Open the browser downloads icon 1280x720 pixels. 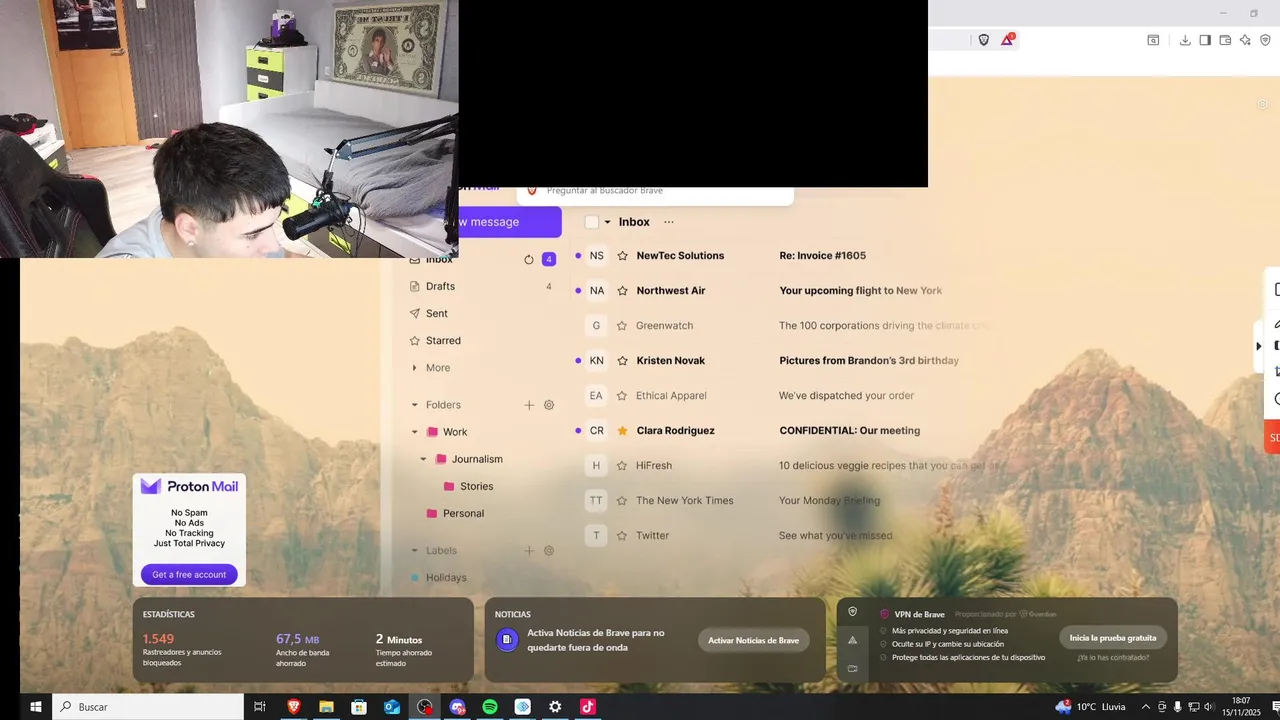[x=1185, y=40]
